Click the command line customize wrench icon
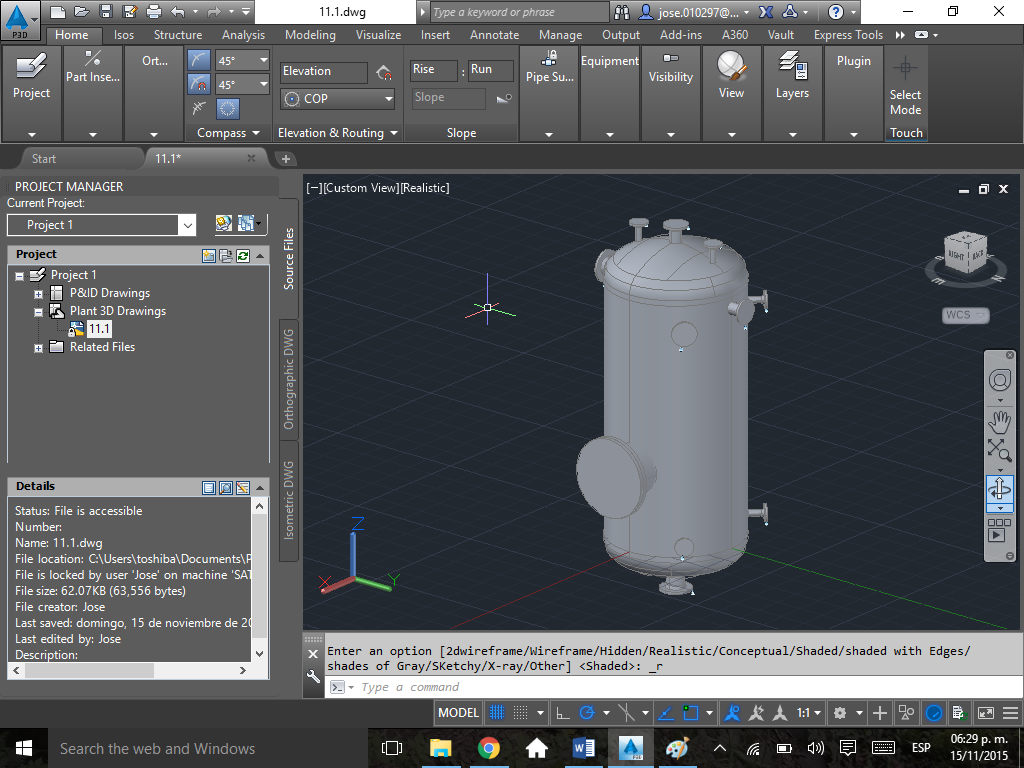1024x768 pixels. (313, 677)
